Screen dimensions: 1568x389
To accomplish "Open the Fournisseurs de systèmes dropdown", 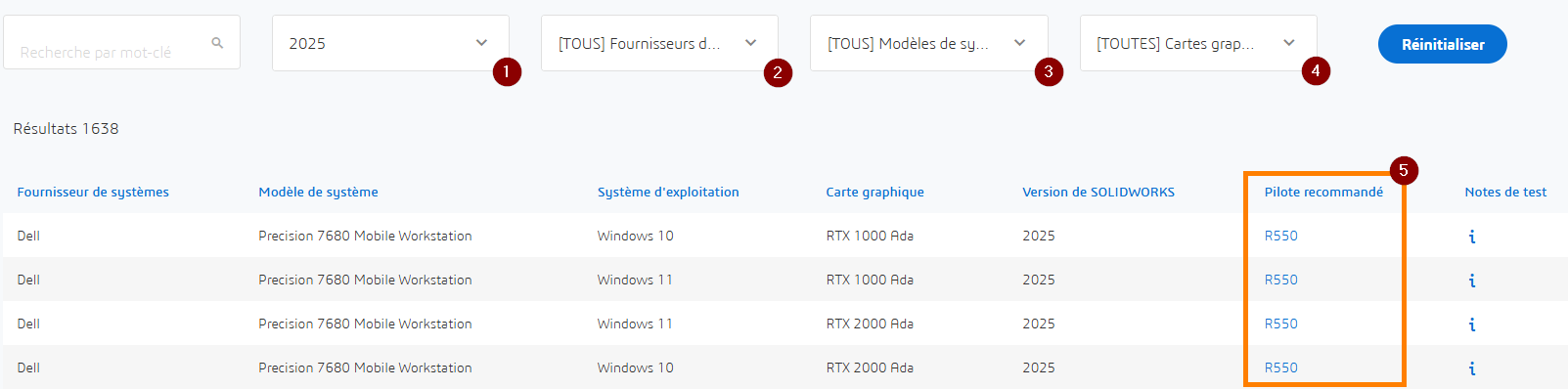I will (659, 43).
